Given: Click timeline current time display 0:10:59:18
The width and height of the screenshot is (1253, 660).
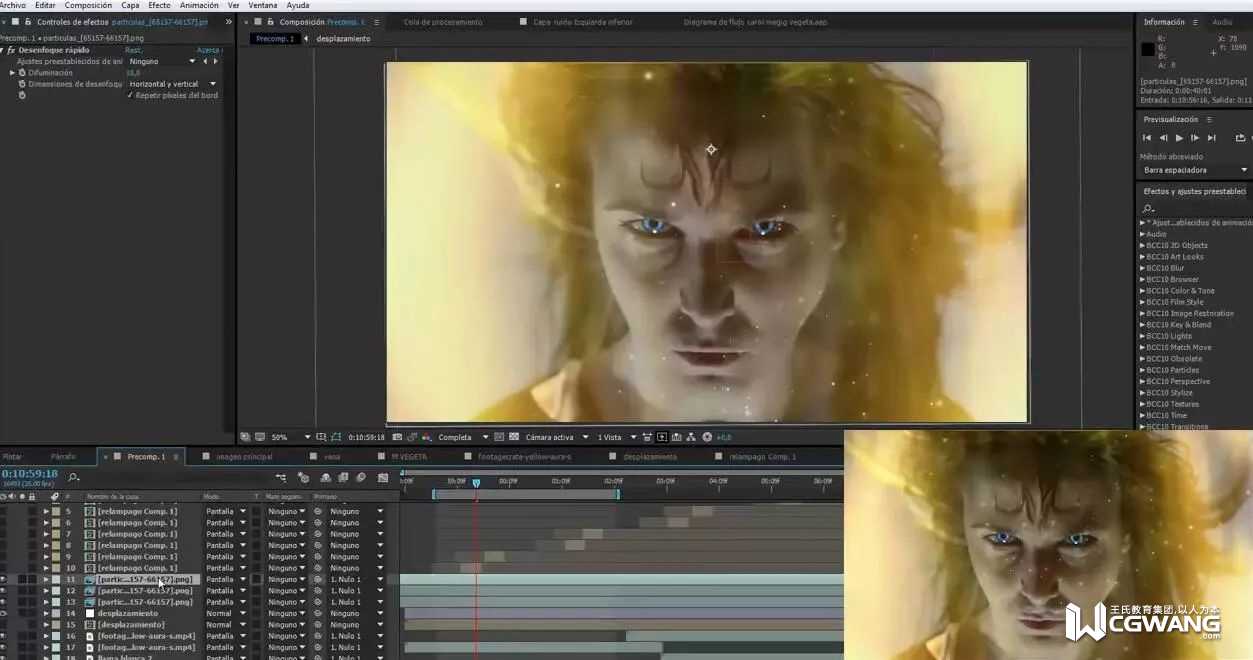Looking at the screenshot, I should [x=29, y=474].
